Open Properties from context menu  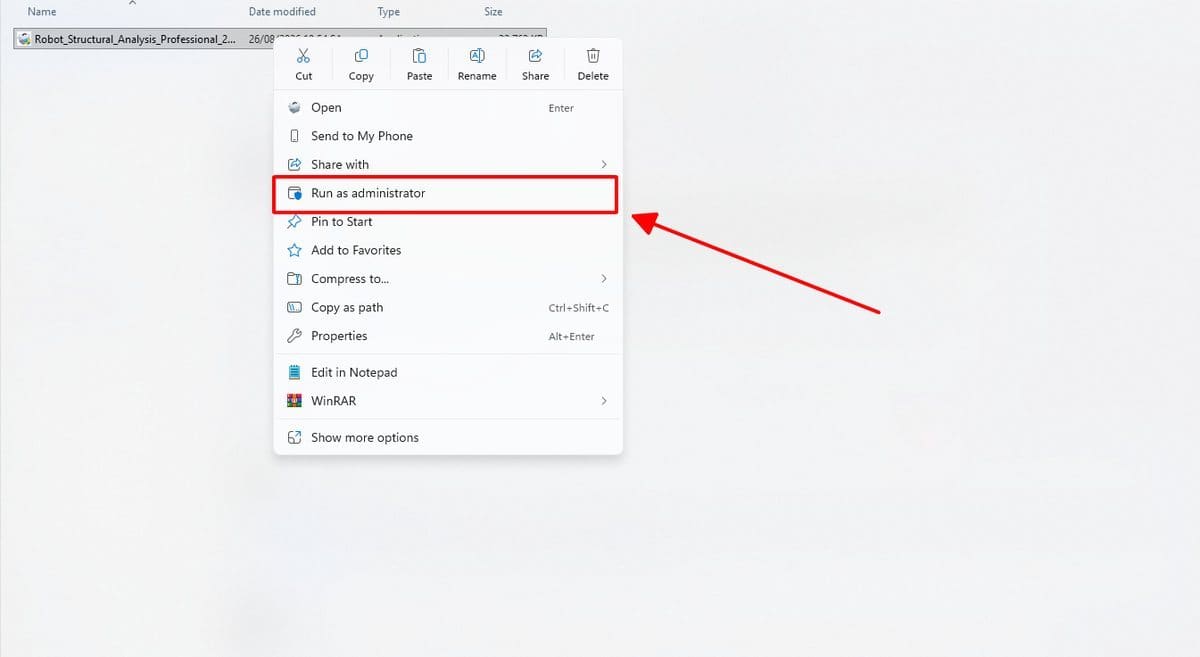pos(448,336)
